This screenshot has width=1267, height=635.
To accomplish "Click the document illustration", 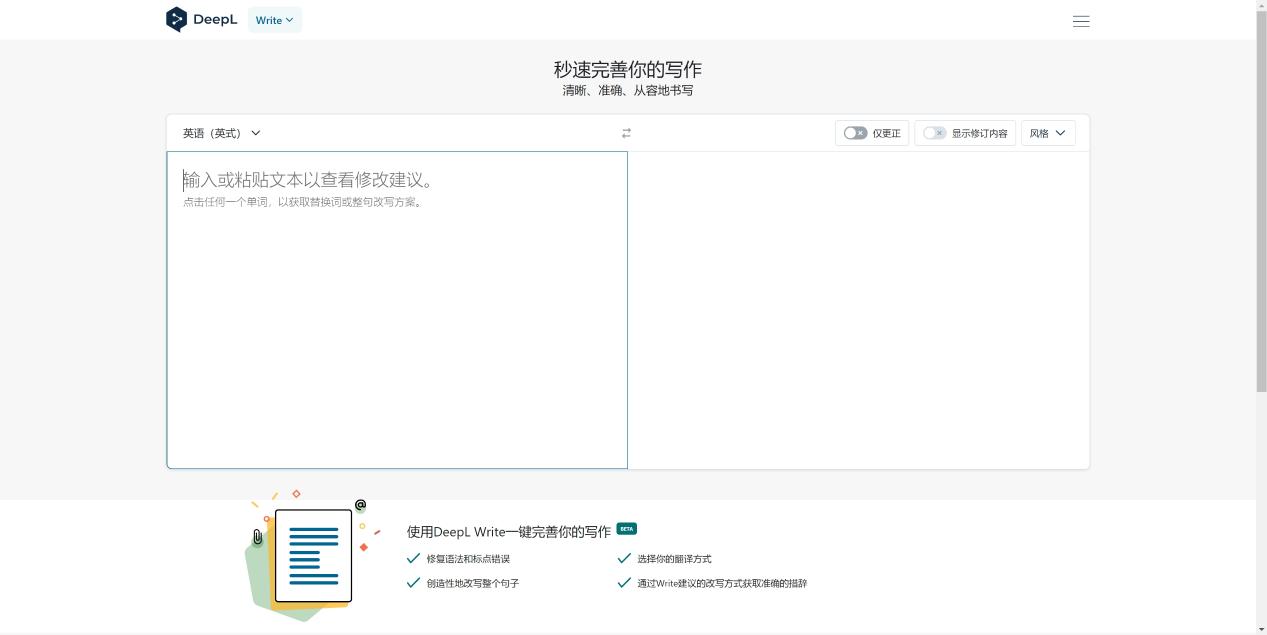I will [x=313, y=556].
